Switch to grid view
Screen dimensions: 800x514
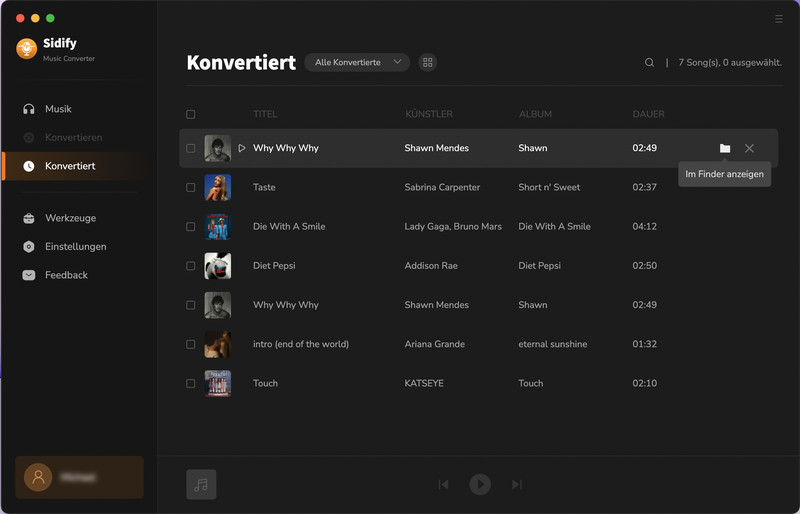point(428,62)
